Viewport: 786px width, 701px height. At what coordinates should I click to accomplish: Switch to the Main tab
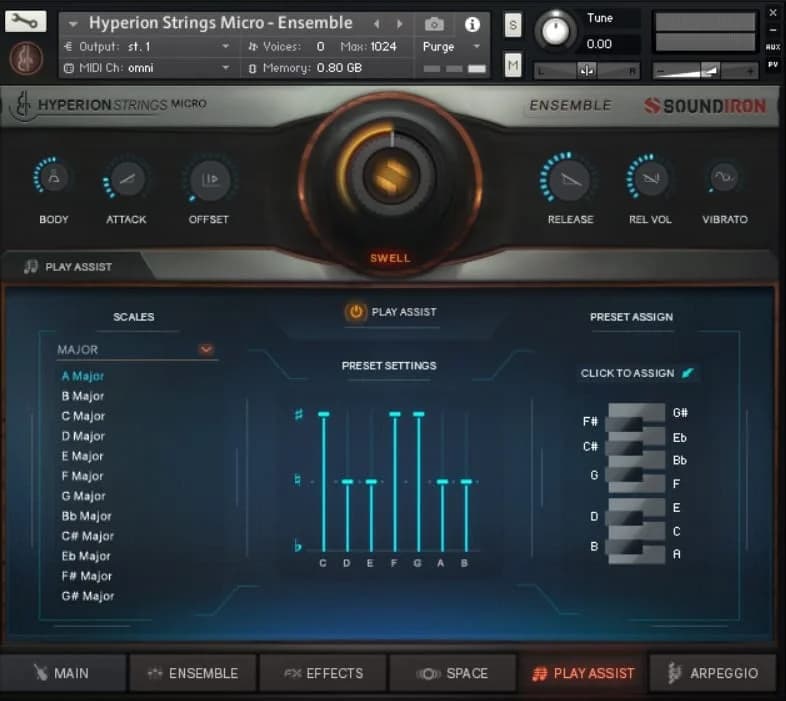point(62,673)
